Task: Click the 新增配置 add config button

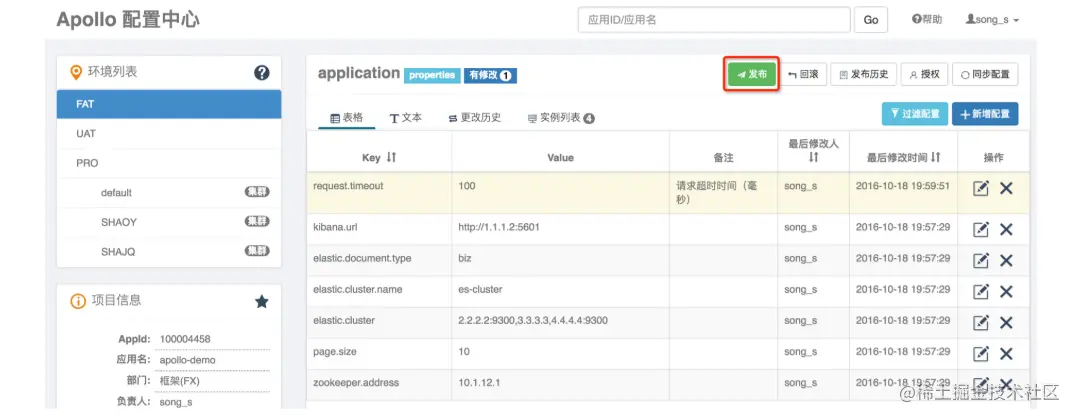Action: (x=985, y=114)
